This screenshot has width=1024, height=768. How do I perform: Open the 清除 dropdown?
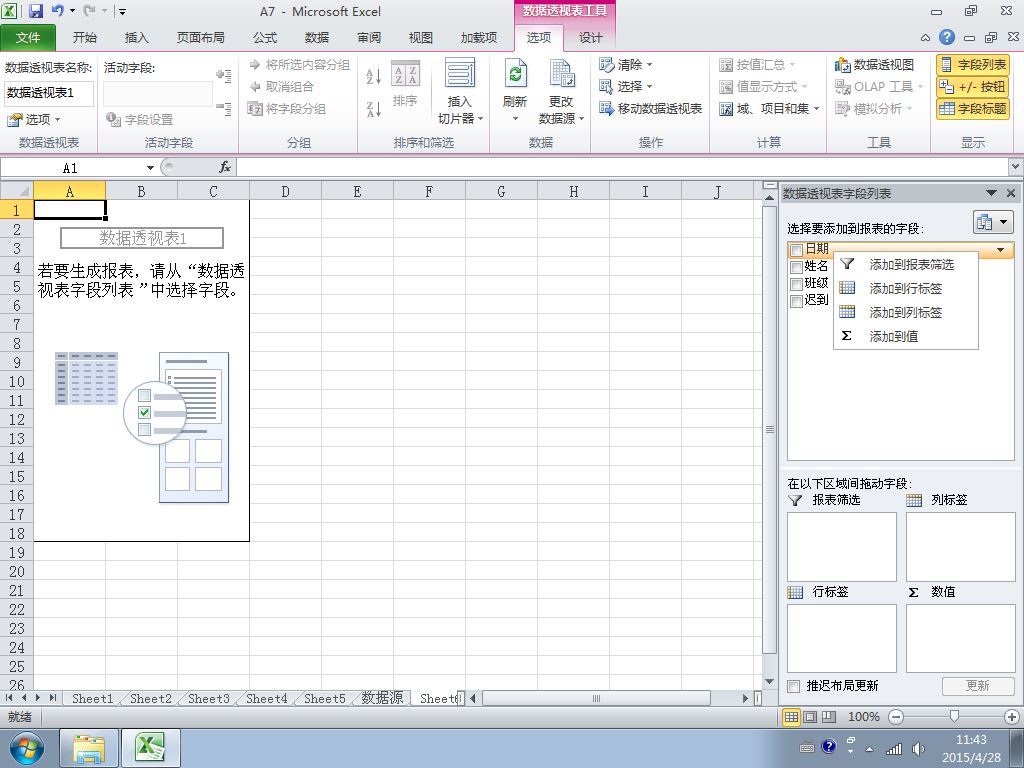tap(626, 65)
